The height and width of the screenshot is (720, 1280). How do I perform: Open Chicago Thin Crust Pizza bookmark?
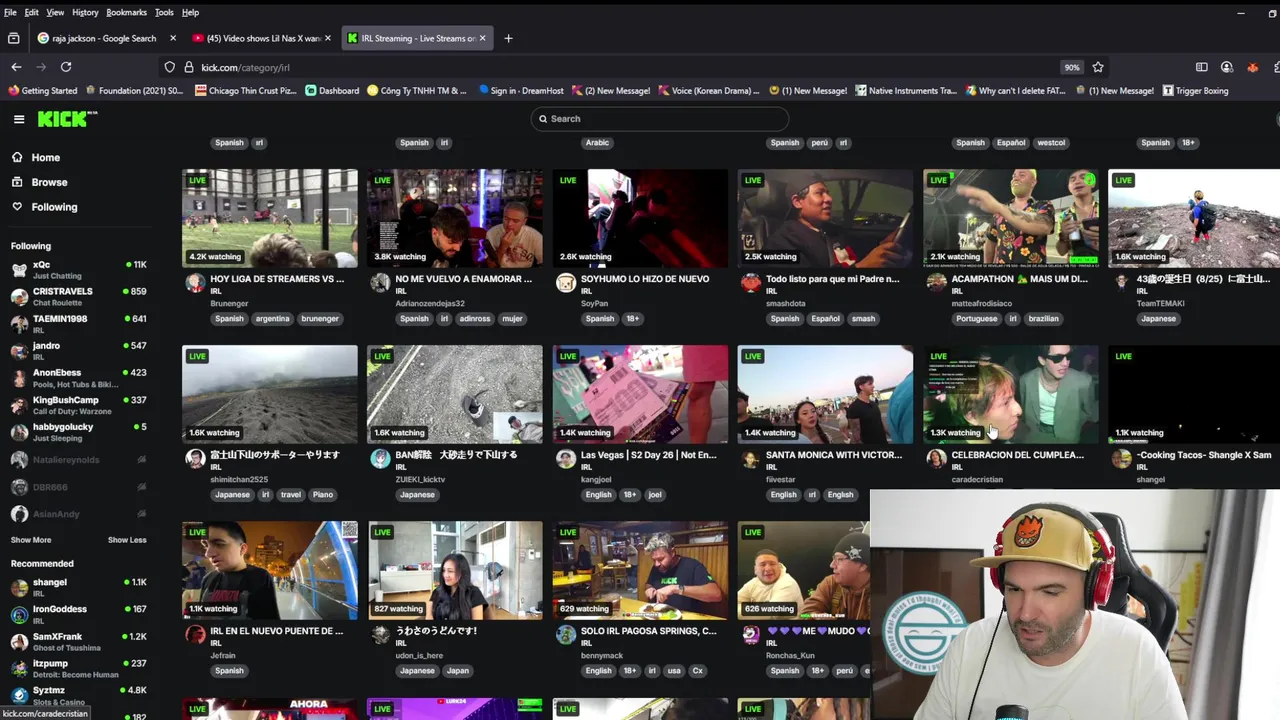(246, 91)
